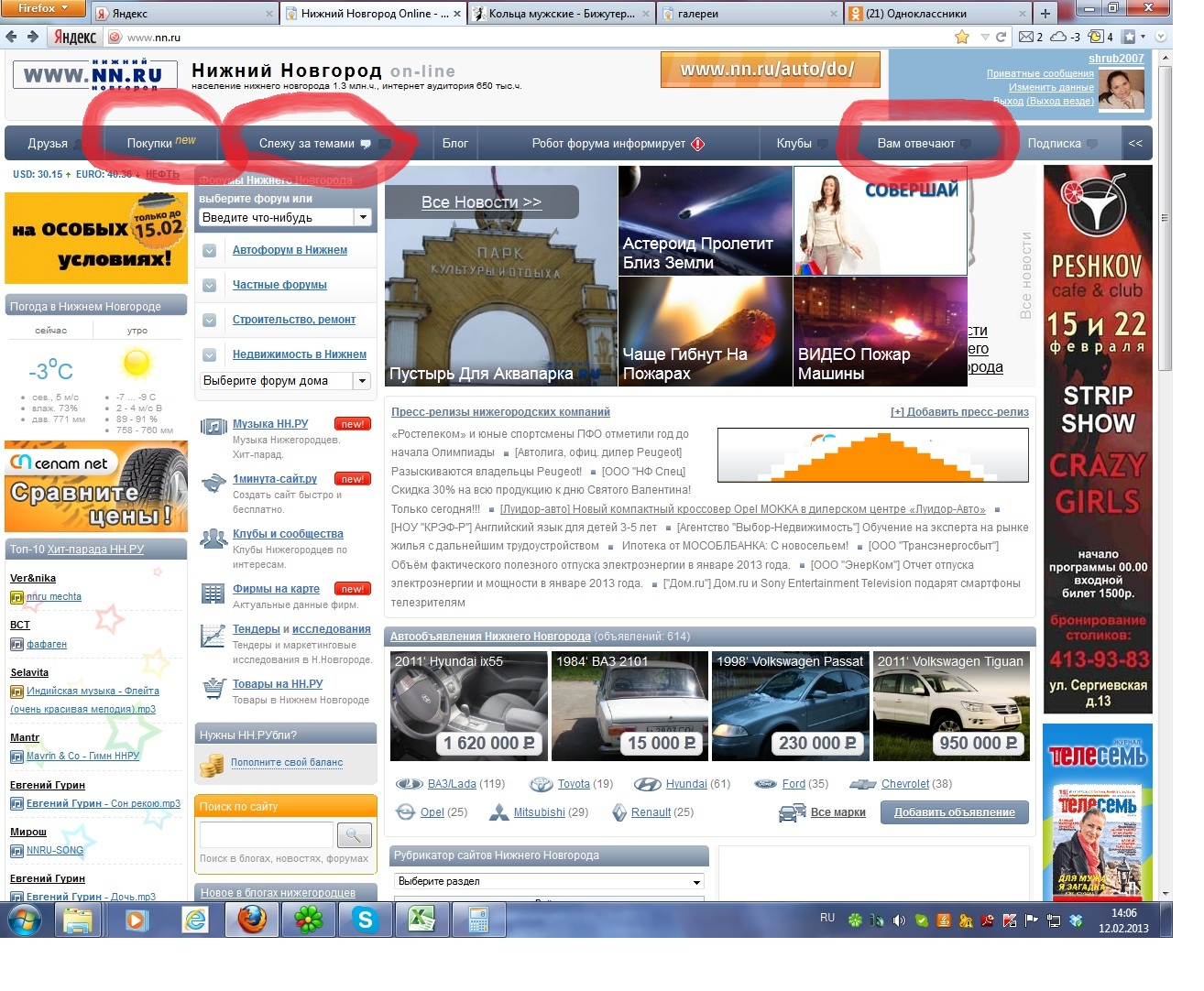
Task: Open the ВАЗ 2101 car thumbnail
Action: (x=629, y=706)
